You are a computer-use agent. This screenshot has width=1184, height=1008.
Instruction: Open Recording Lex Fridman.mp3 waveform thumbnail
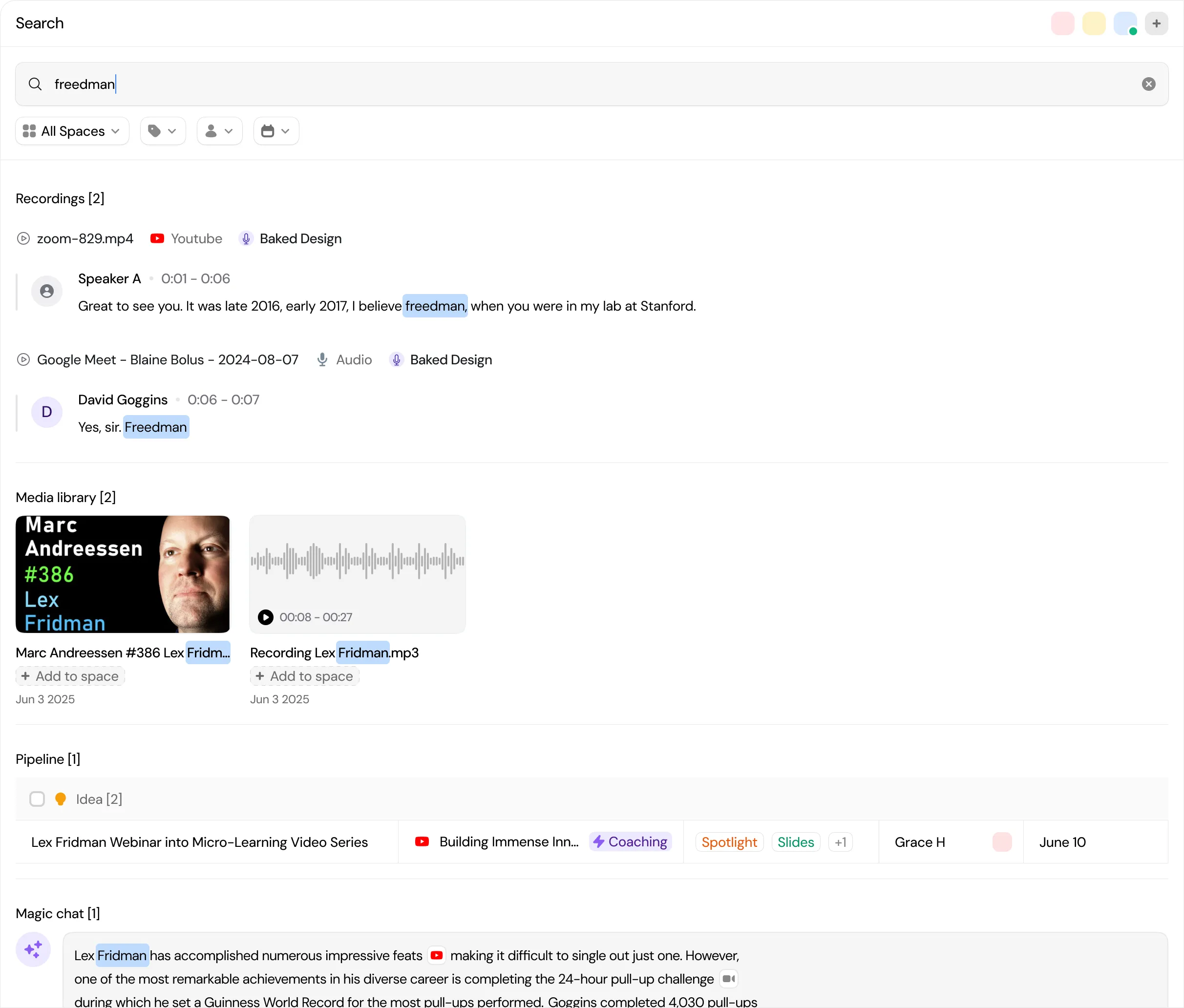[x=358, y=574]
